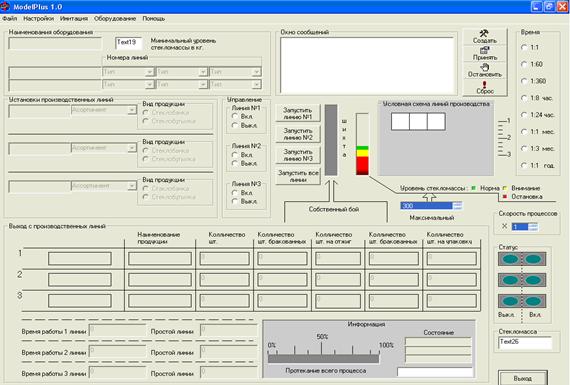Image resolution: width=570 pixels, height=385 pixels.
Task: Click the row 3 right status indicator
Action: 534,301
